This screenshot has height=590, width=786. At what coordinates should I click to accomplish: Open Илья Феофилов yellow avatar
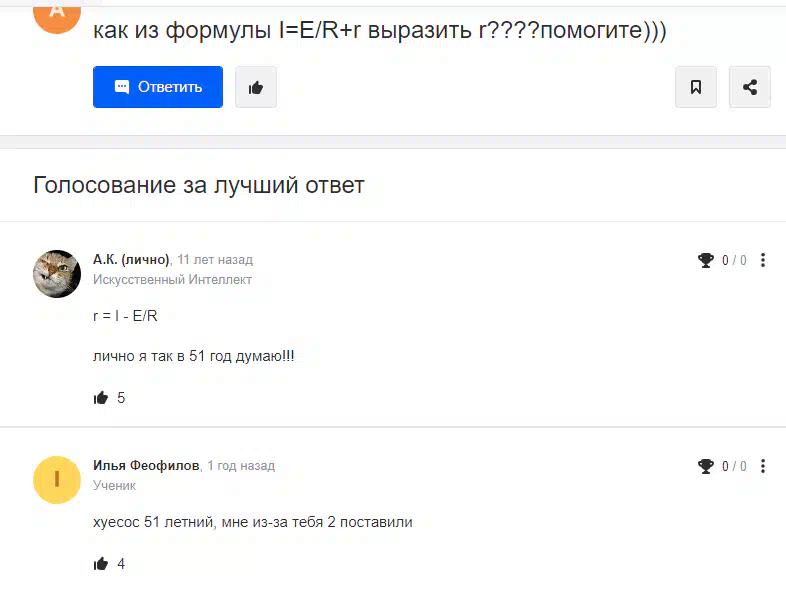point(57,480)
